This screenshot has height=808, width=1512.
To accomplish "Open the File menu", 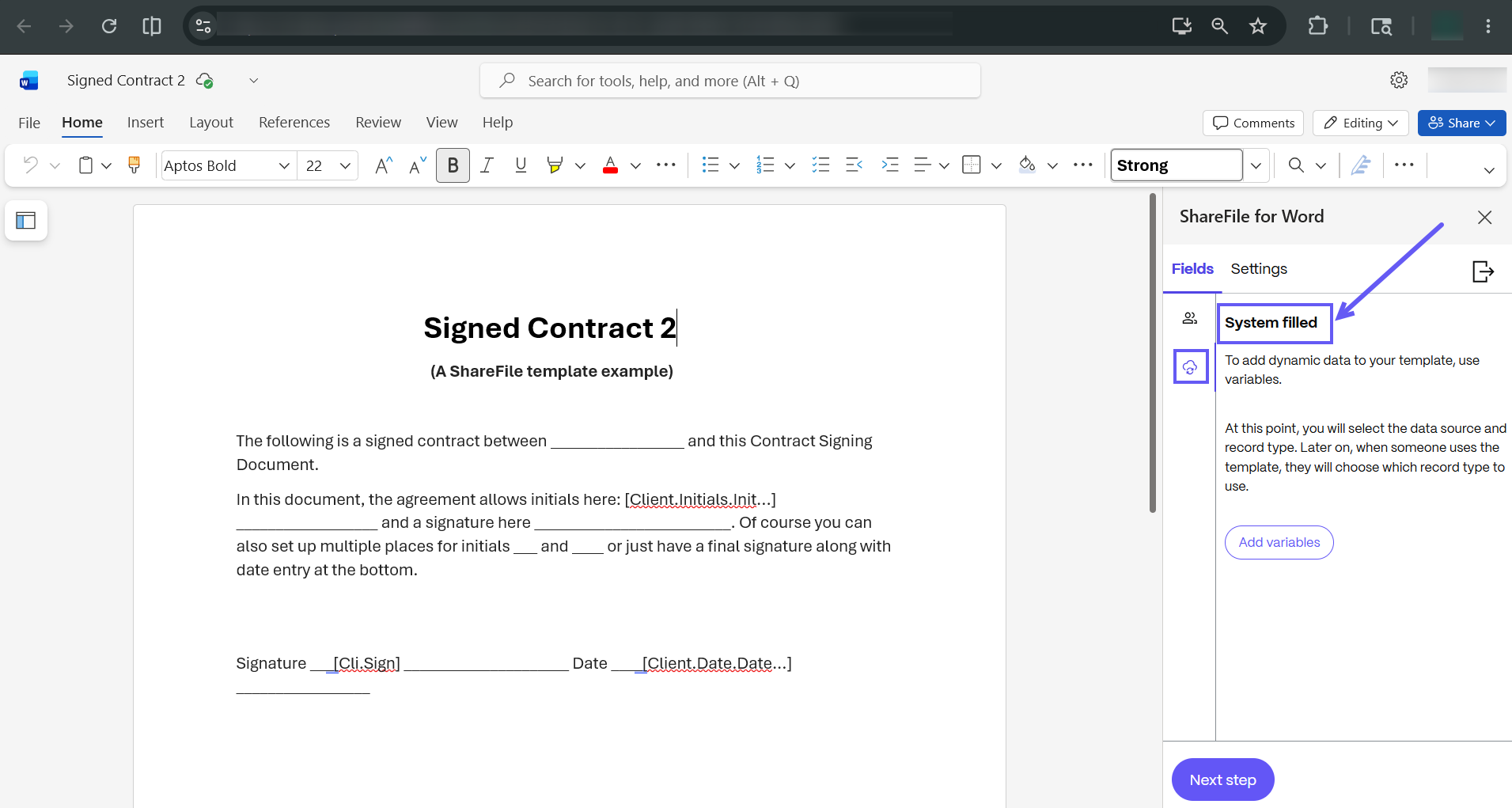I will click(x=29, y=123).
